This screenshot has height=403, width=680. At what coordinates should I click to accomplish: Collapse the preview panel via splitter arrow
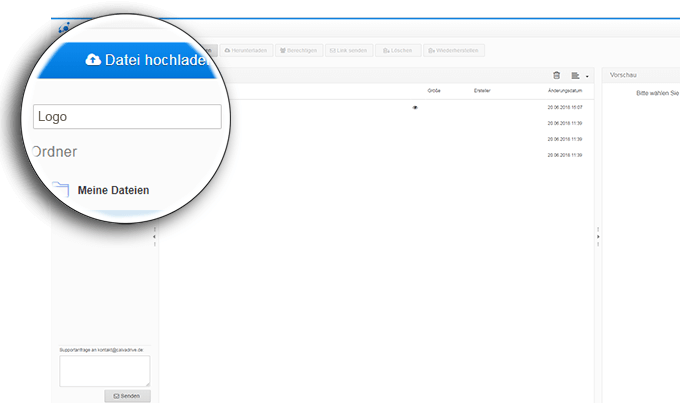coord(598,236)
